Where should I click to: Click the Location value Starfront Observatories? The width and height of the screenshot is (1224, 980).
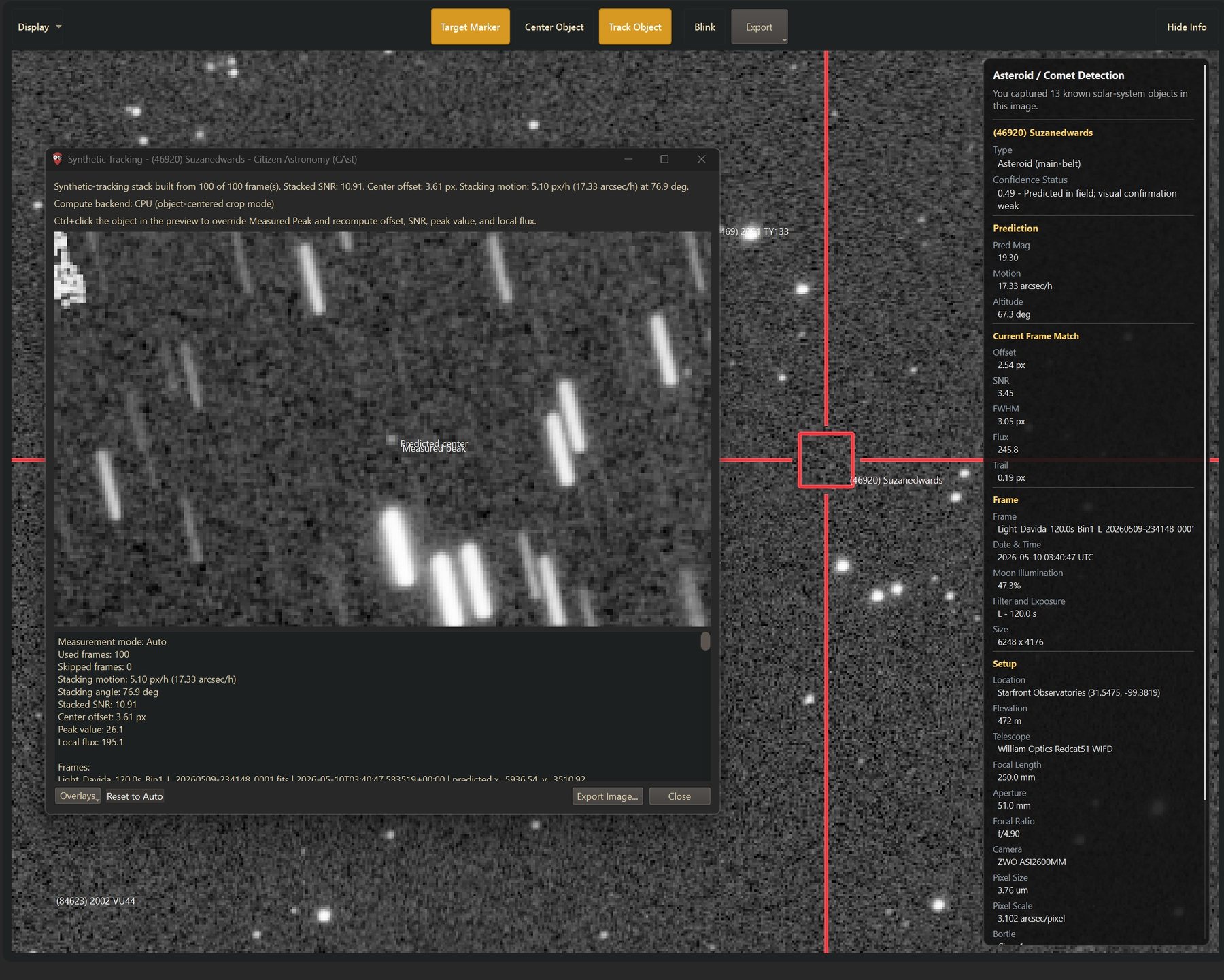[x=1078, y=693]
